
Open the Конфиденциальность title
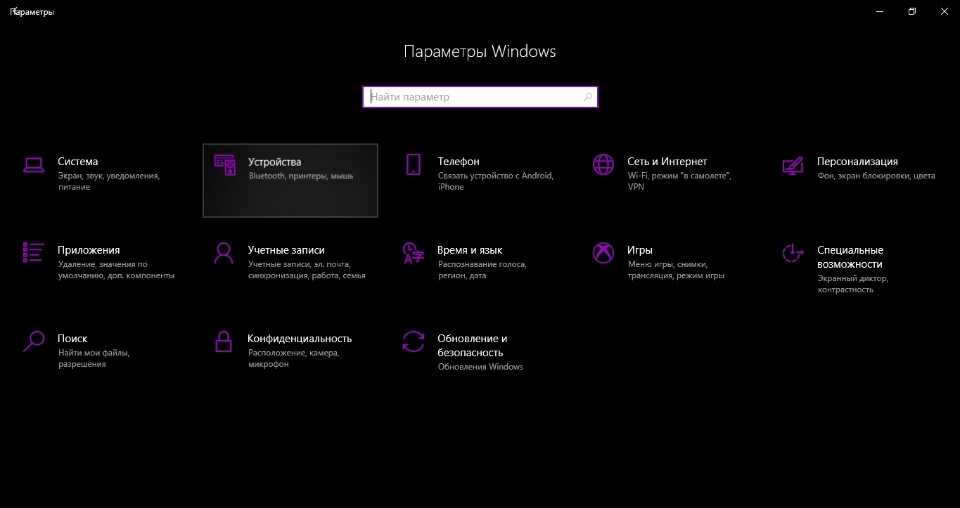tap(299, 338)
